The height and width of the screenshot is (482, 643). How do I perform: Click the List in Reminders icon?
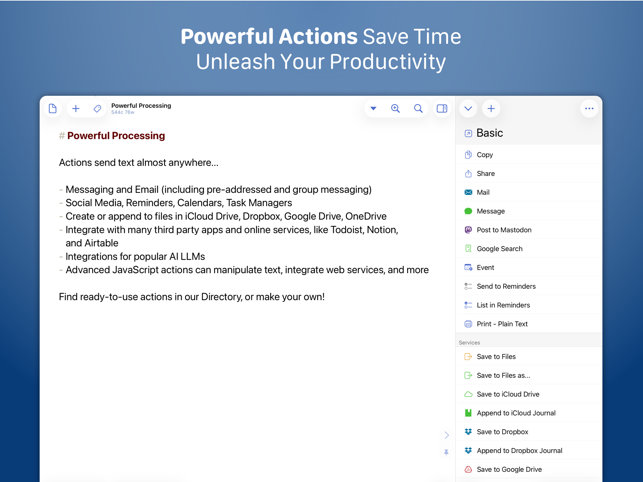(468, 305)
